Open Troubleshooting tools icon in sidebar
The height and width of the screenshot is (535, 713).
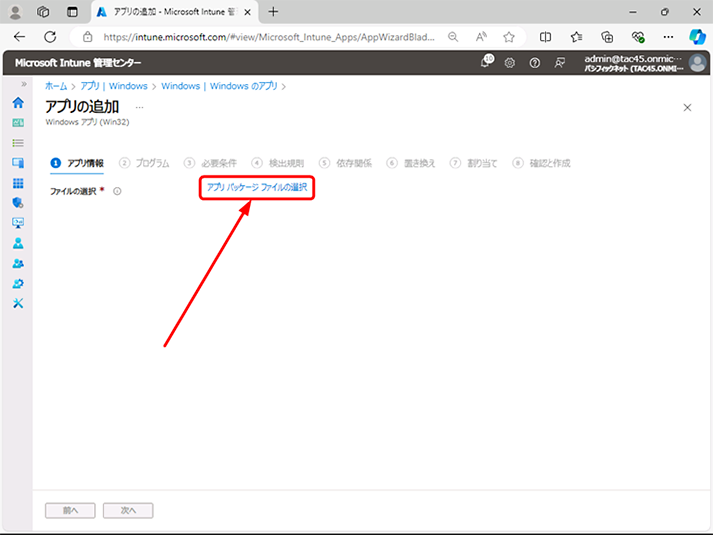click(18, 303)
